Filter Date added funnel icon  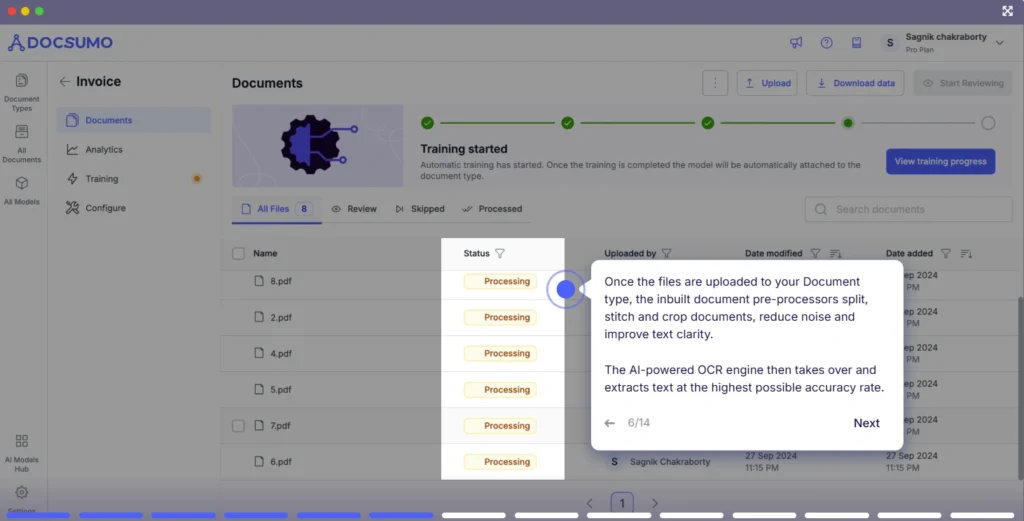coord(946,253)
